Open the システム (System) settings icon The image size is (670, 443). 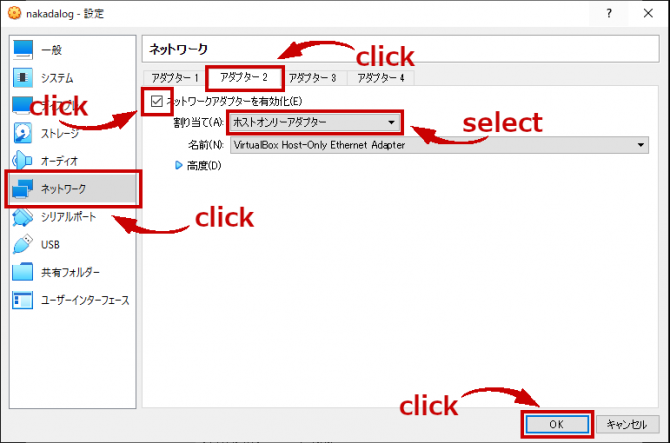pyautogui.click(x=23, y=78)
